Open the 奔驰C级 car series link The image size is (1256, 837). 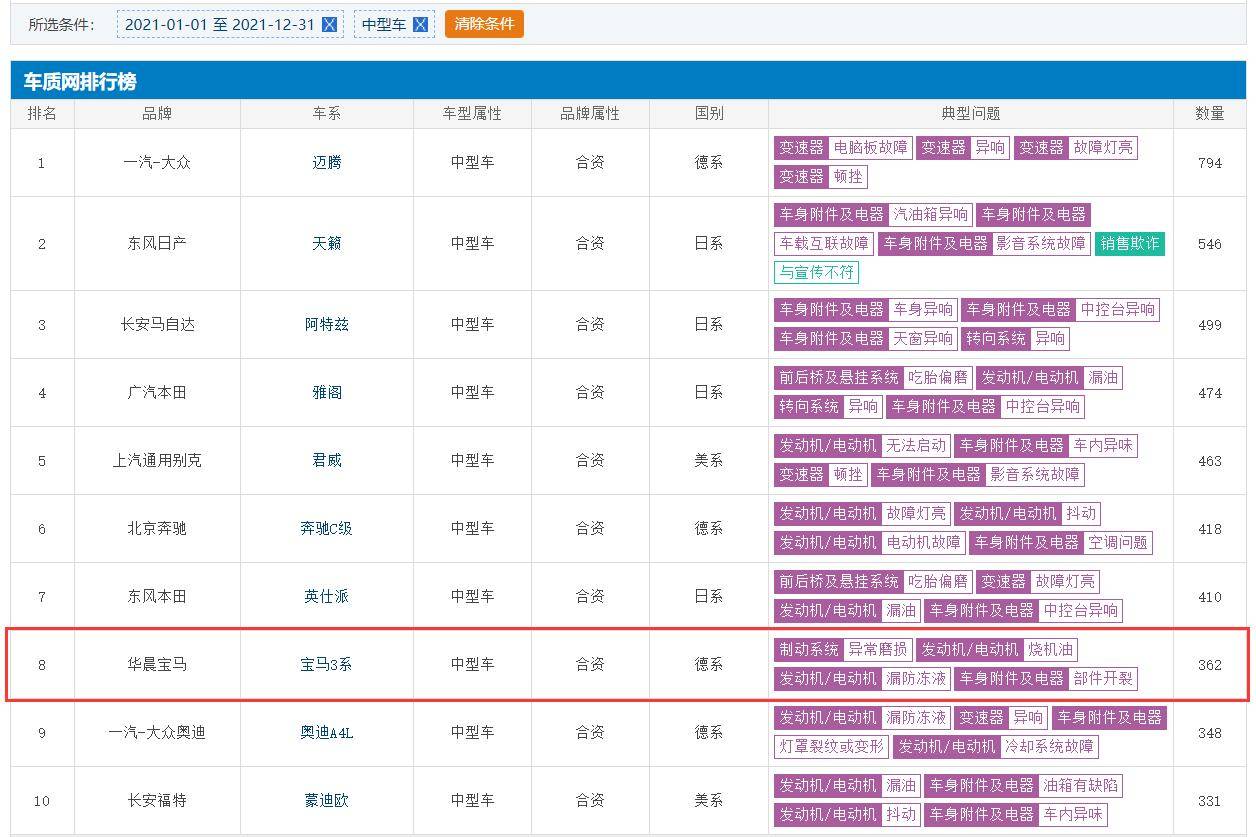[326, 528]
